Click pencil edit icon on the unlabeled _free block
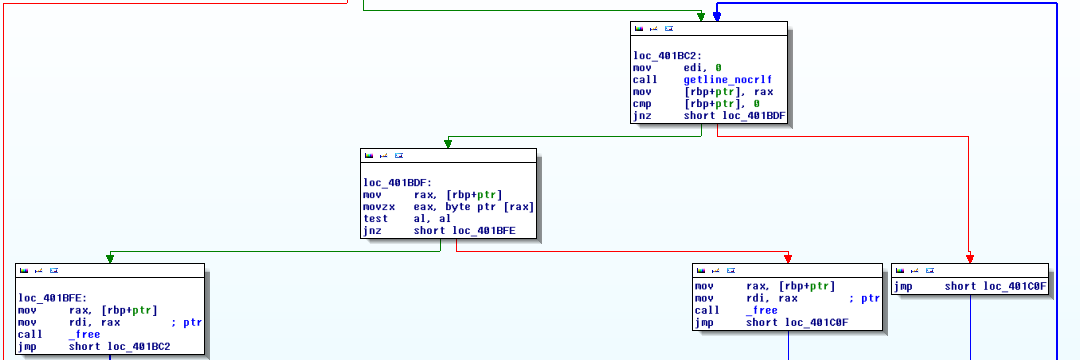The image size is (1080, 360). (x=716, y=271)
